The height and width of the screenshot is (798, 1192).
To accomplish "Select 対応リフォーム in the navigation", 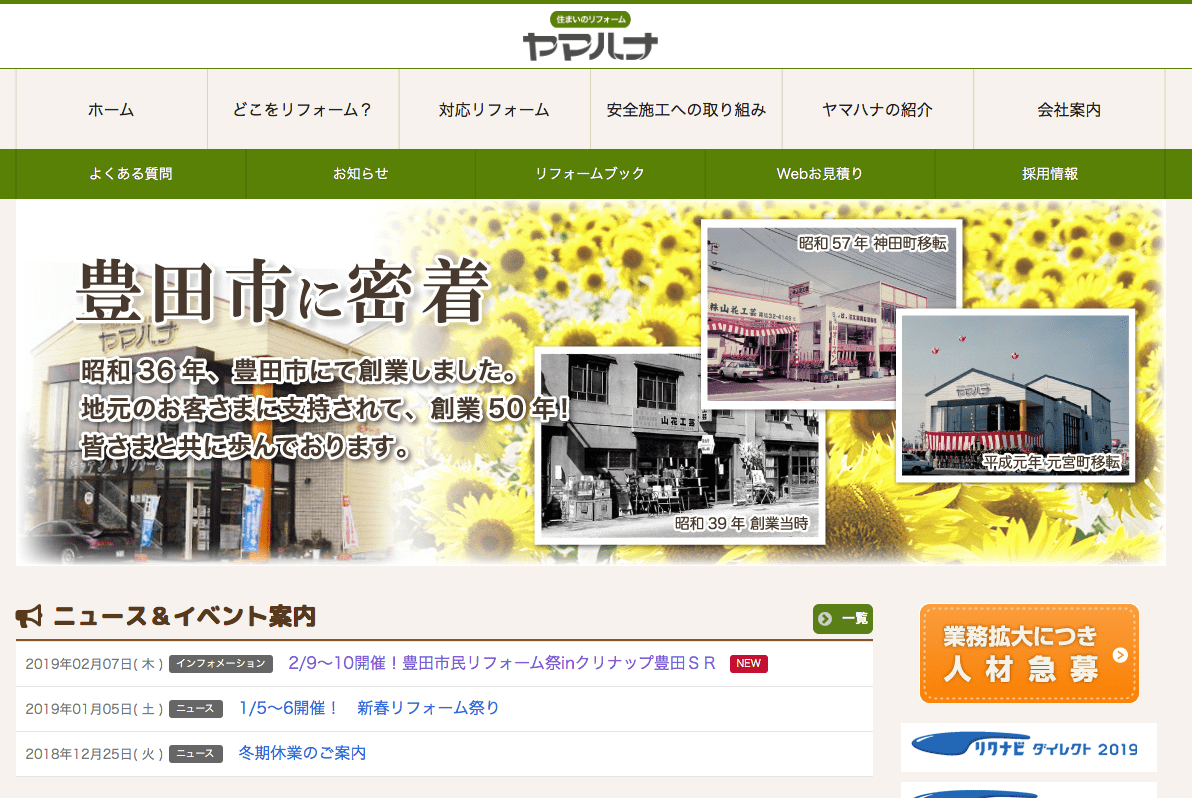I will (x=494, y=109).
